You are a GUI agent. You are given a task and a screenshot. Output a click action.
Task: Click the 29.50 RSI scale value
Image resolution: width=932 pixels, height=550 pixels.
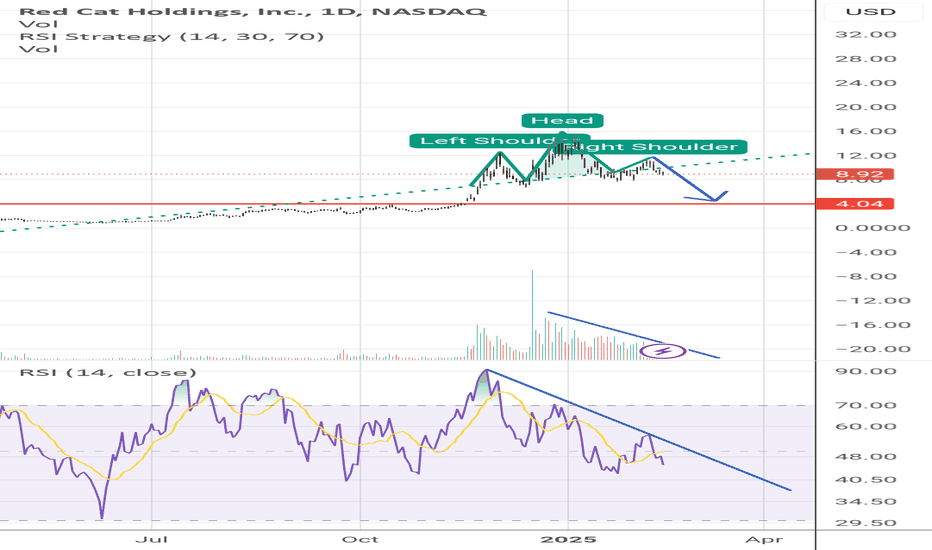tap(865, 523)
